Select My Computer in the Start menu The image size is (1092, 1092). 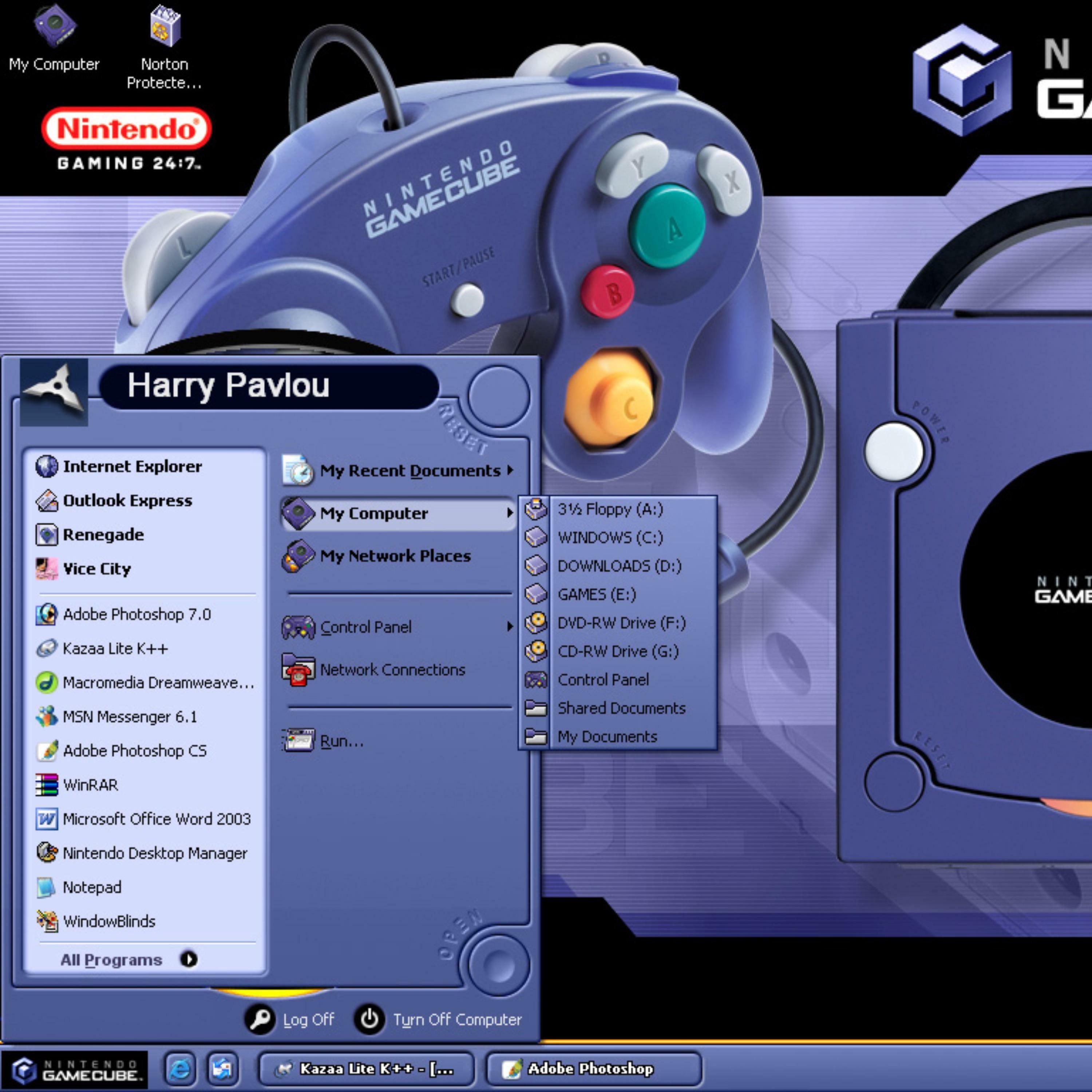pos(399,513)
